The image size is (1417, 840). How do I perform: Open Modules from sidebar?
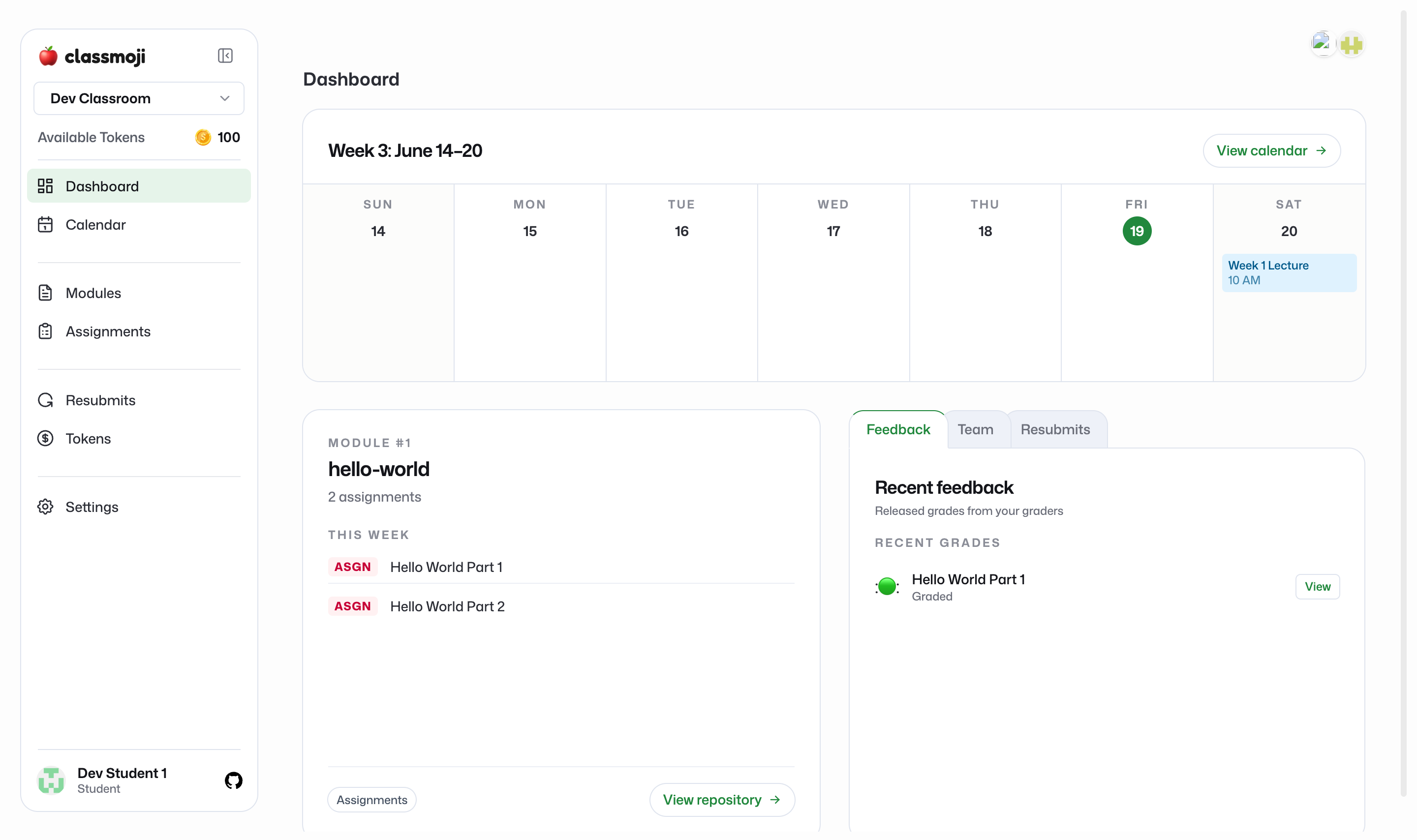click(139, 293)
